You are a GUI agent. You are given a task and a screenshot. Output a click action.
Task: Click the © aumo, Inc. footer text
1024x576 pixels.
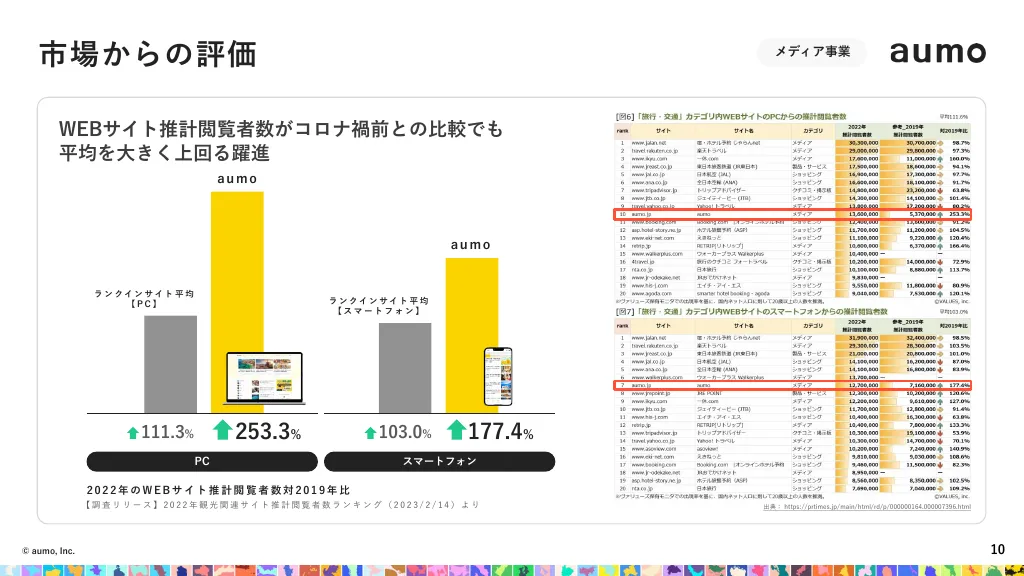[48, 551]
